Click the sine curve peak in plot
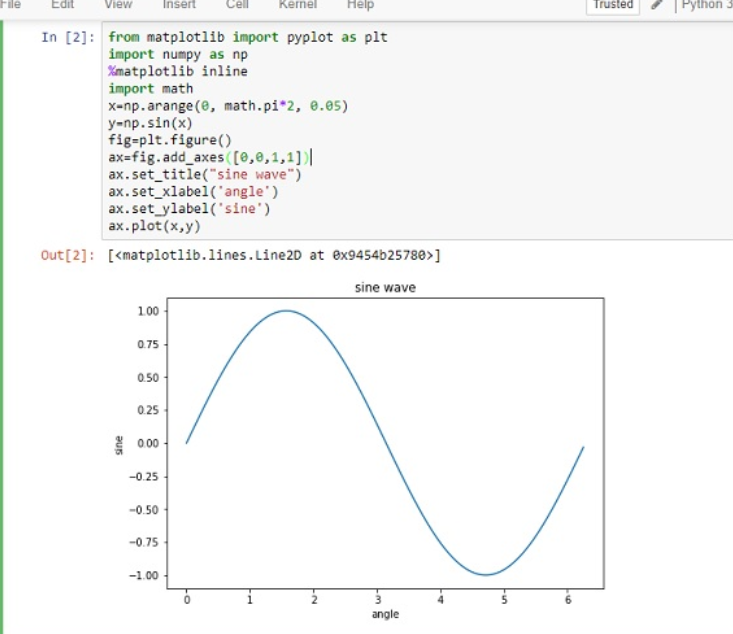 click(x=287, y=310)
